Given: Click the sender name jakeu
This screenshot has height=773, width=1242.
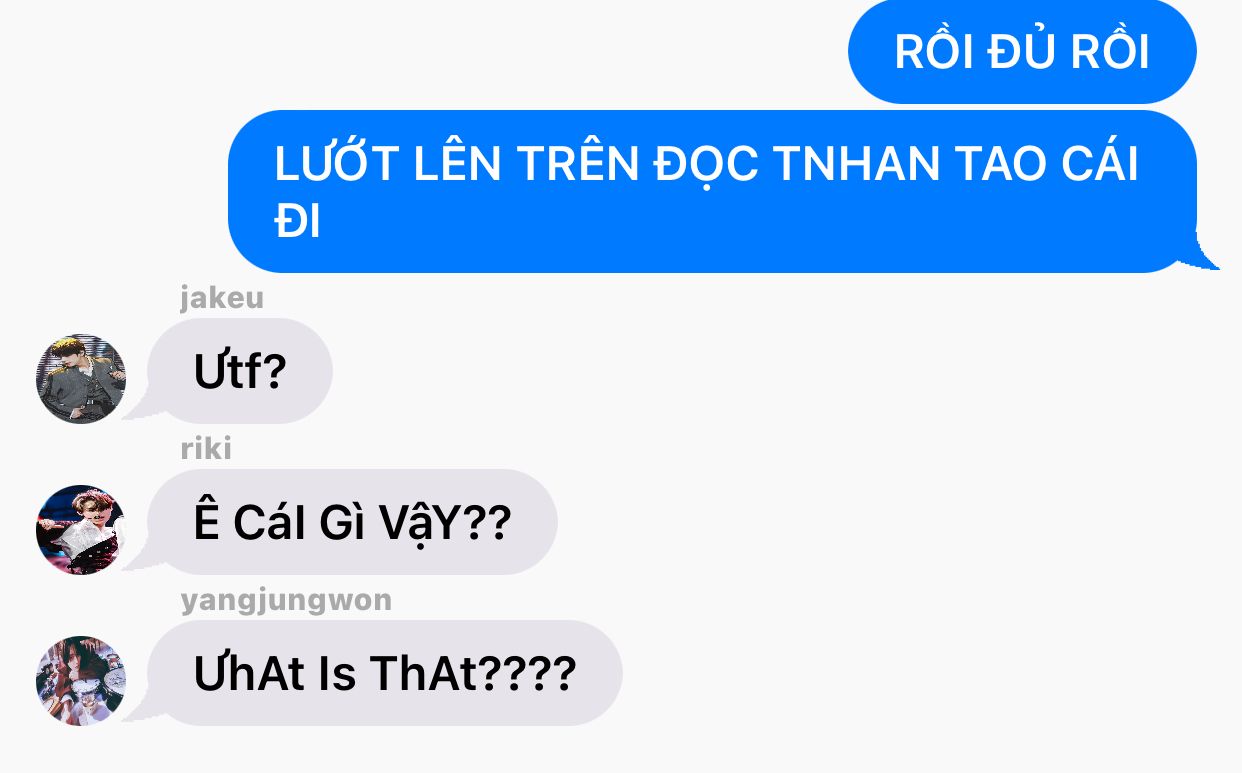Looking at the screenshot, I should pos(222,299).
